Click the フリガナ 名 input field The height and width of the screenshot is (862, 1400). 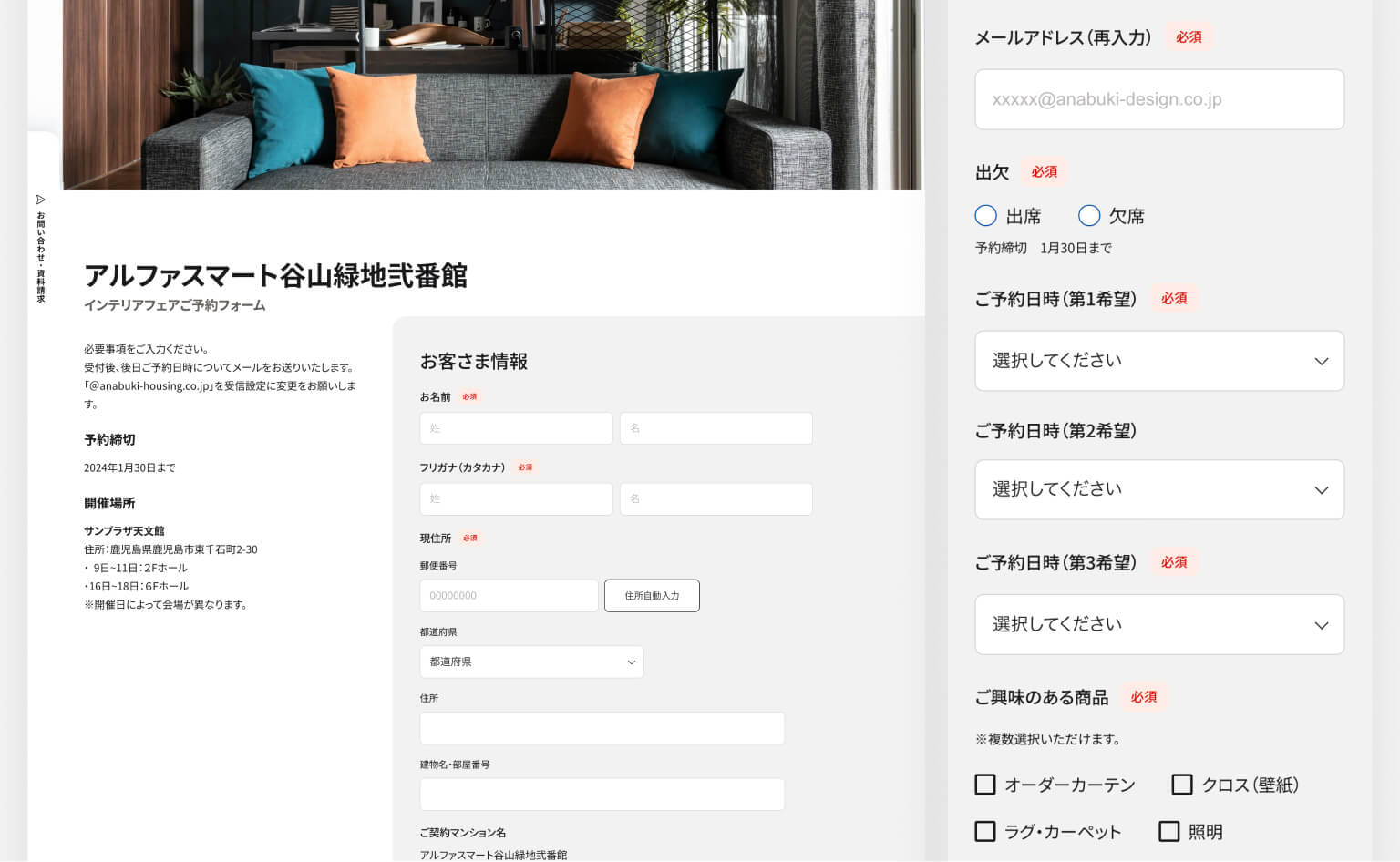click(715, 499)
